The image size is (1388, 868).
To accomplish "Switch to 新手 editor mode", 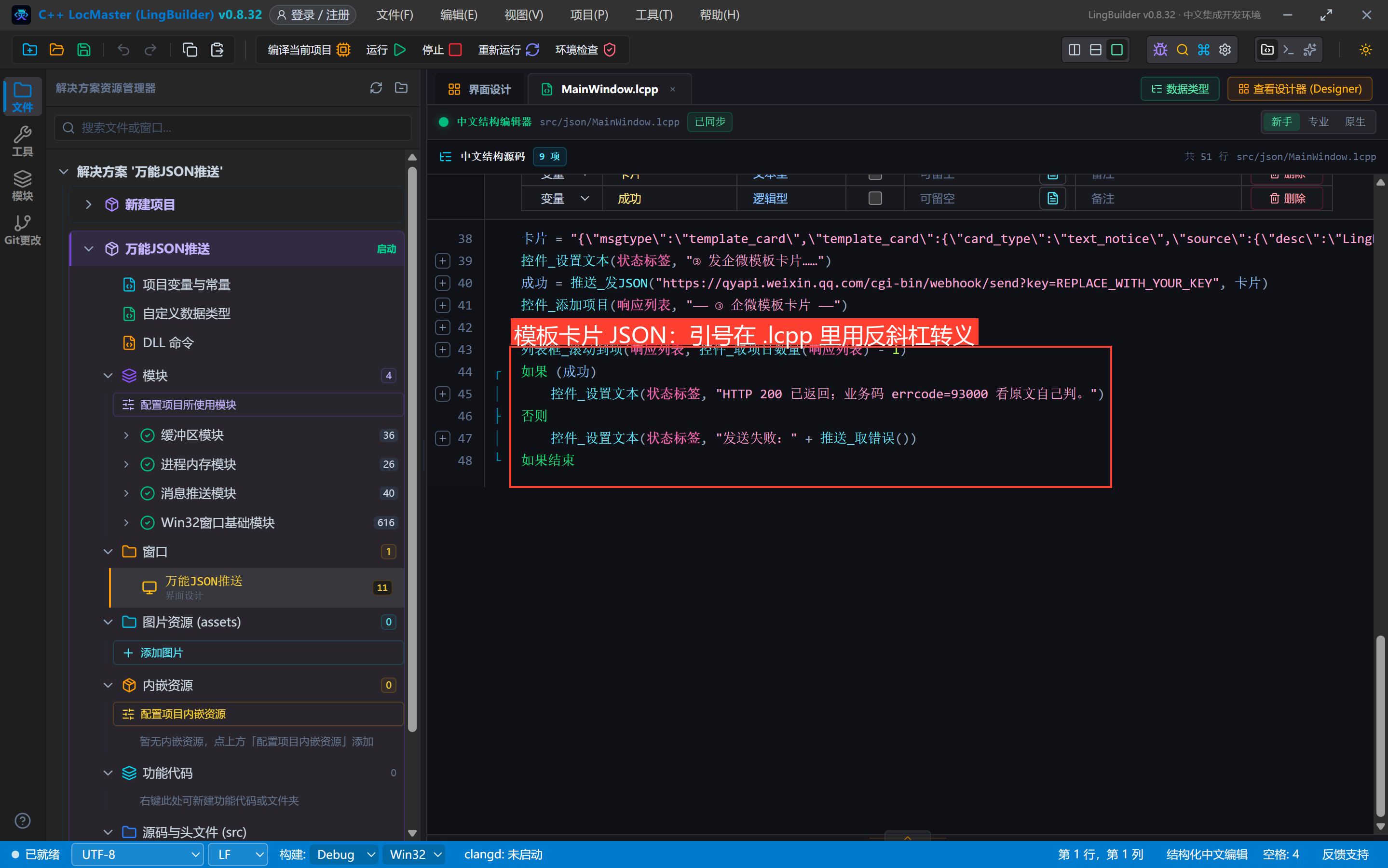I will tap(1281, 122).
